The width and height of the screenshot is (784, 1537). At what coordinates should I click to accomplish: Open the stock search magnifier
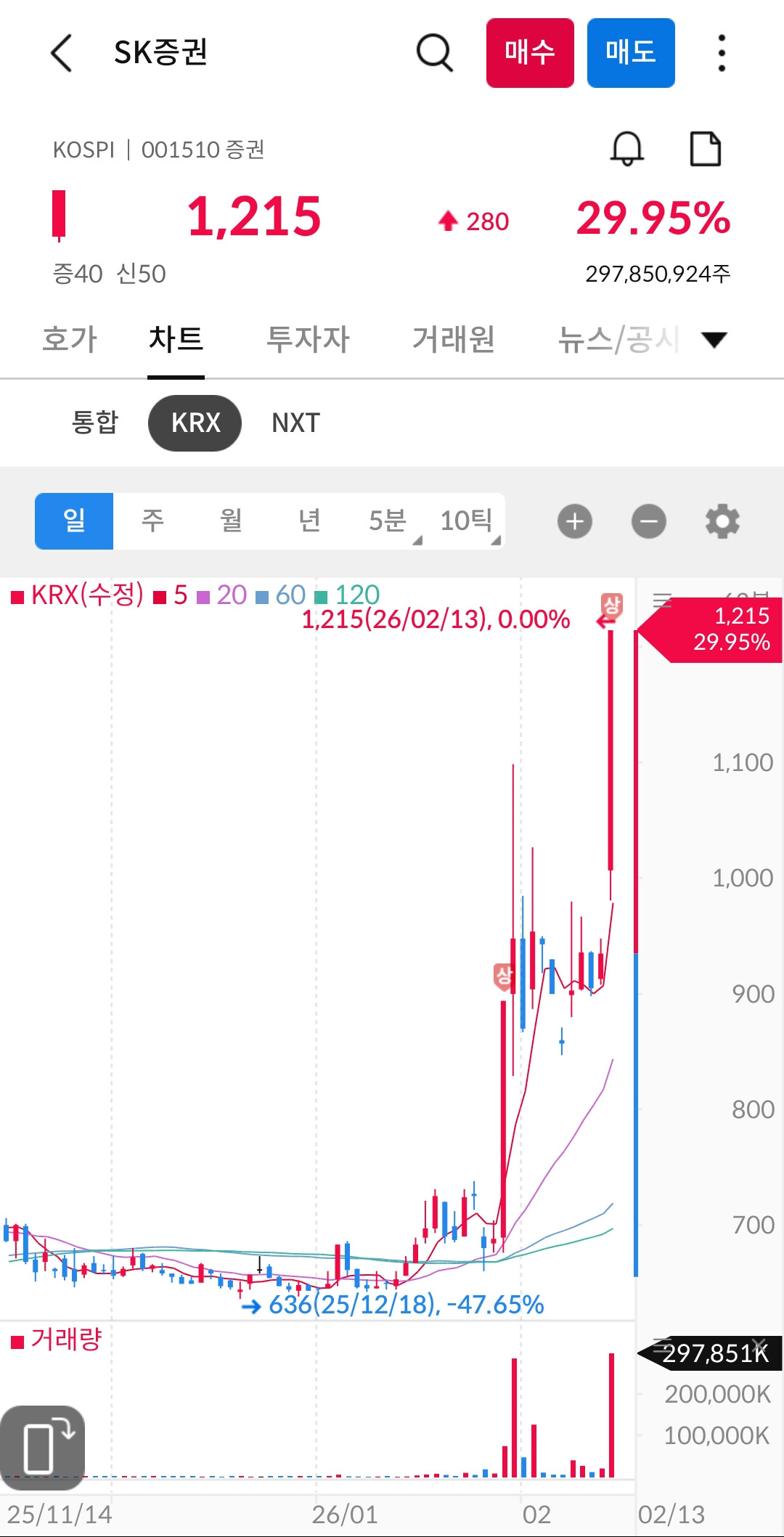(434, 53)
